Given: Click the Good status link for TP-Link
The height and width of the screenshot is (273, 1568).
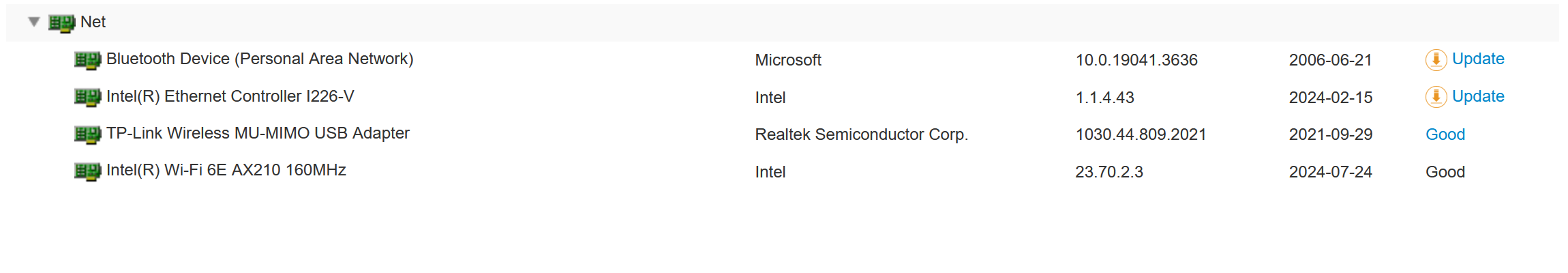Looking at the screenshot, I should pos(1445,134).
